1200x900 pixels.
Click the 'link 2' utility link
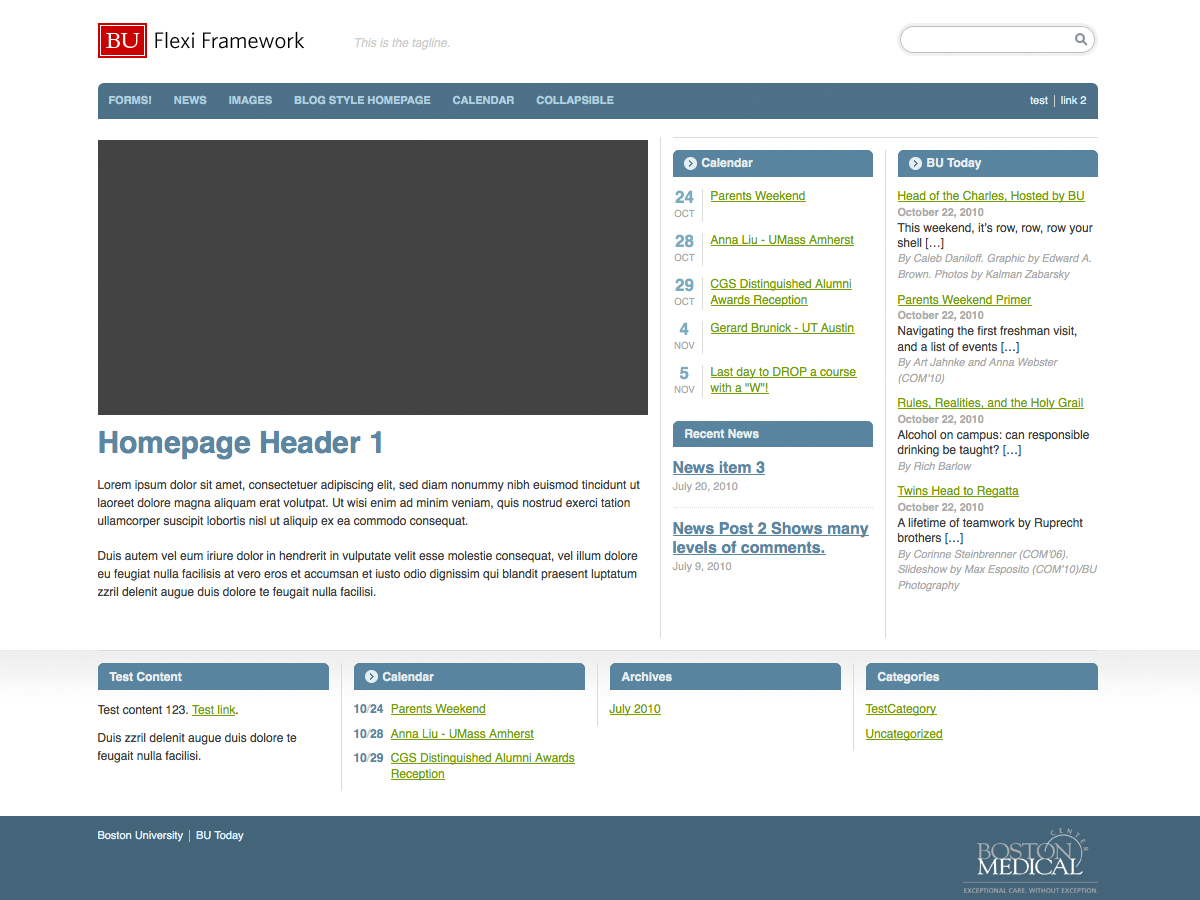[1073, 100]
